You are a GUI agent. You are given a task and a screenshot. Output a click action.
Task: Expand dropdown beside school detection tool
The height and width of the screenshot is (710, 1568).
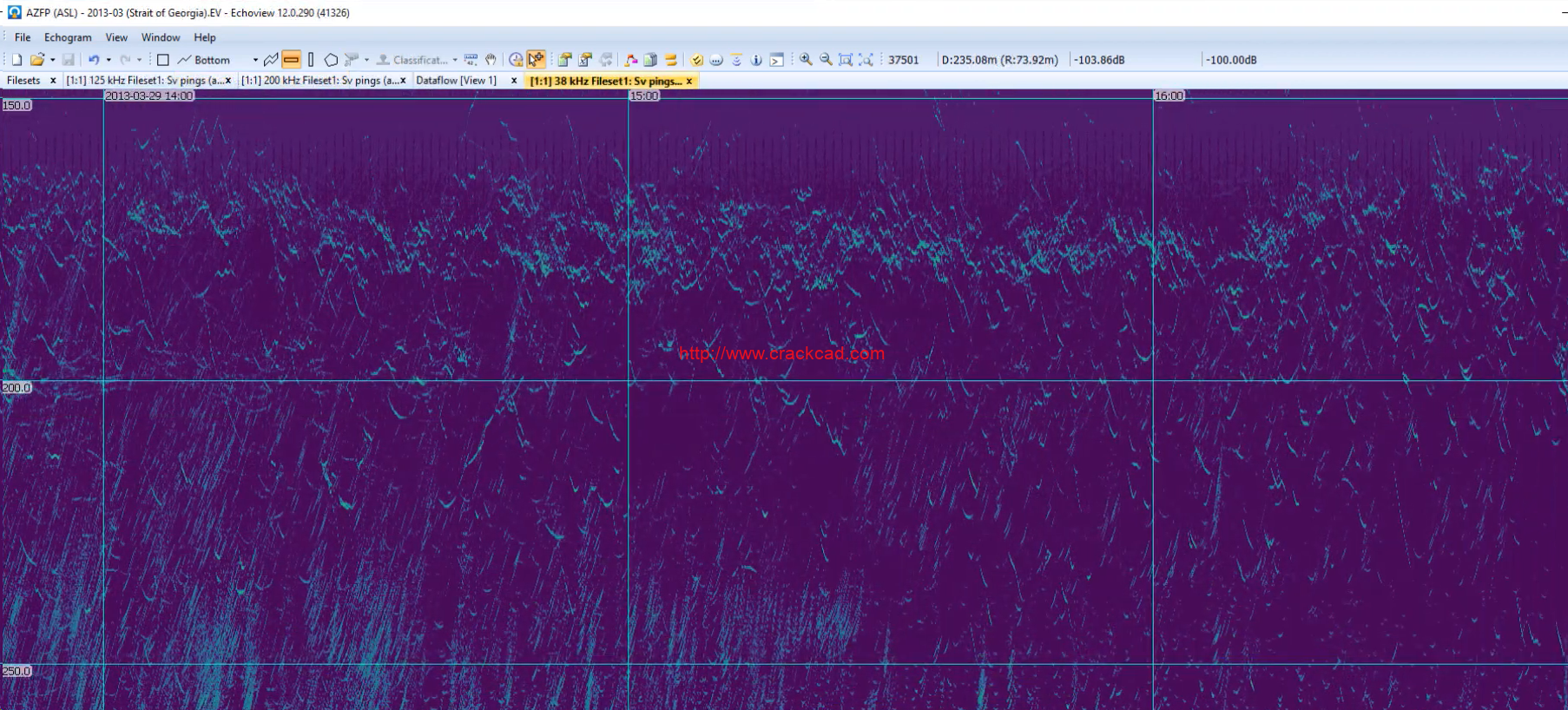(366, 60)
